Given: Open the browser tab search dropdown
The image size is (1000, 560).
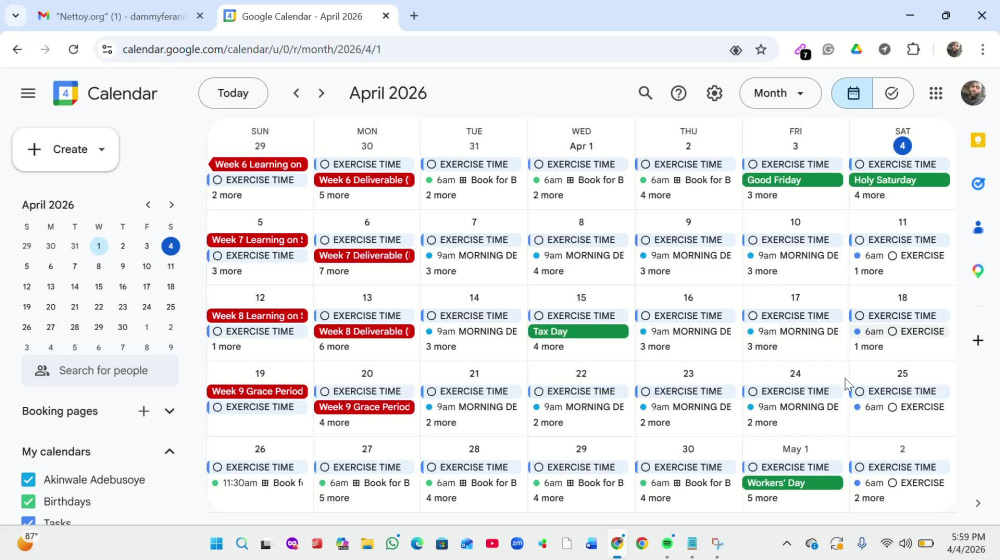Looking at the screenshot, I should (x=15, y=16).
